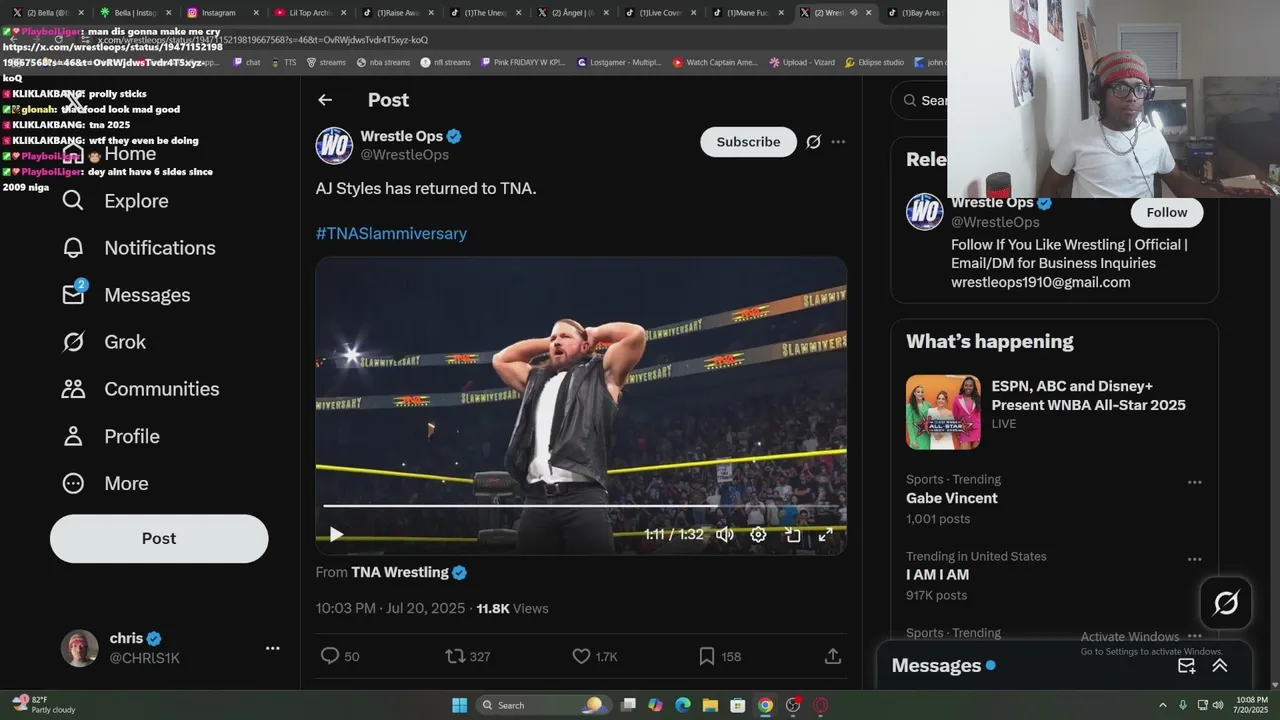This screenshot has width=1280, height=720.
Task: Click the Wrestle Ops profile avatar on post
Action: (334, 145)
